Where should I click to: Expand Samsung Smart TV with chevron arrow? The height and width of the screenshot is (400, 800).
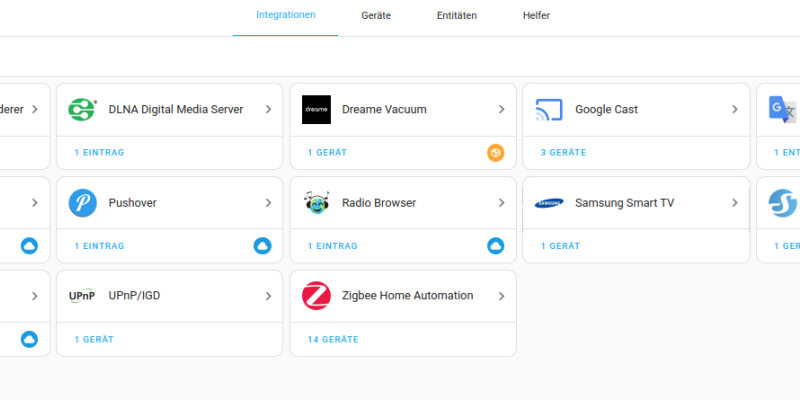[x=735, y=203]
